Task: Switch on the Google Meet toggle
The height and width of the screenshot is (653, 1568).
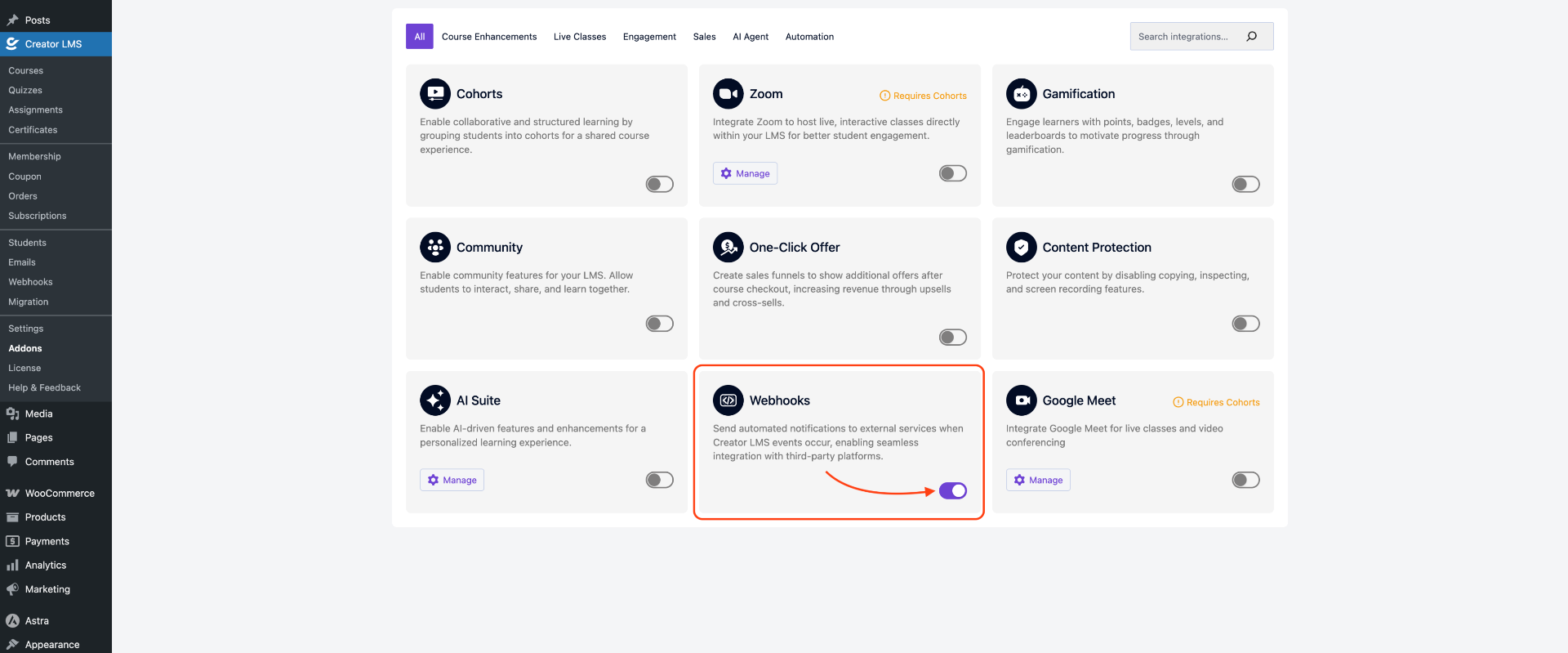Action: (x=1246, y=480)
